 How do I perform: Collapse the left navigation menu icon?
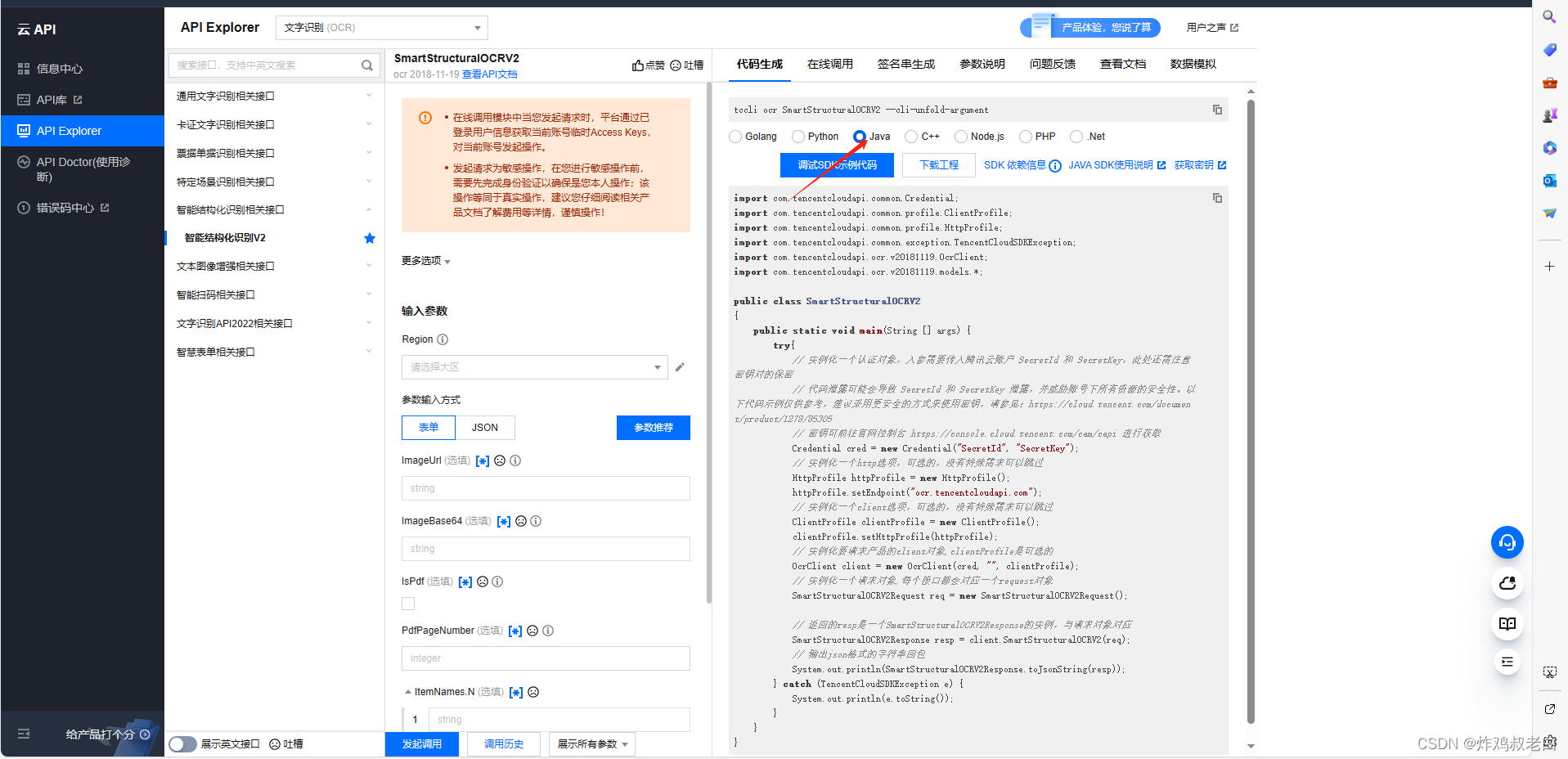(24, 734)
